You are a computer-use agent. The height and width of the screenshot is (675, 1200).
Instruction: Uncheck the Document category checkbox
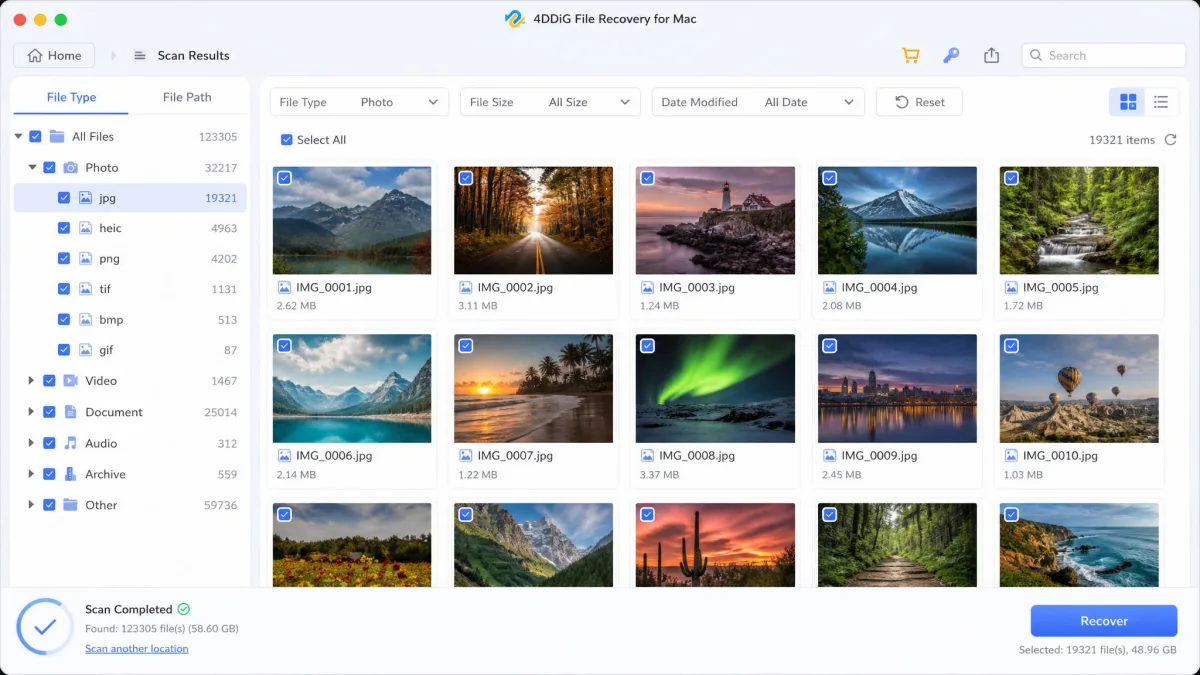coord(49,412)
